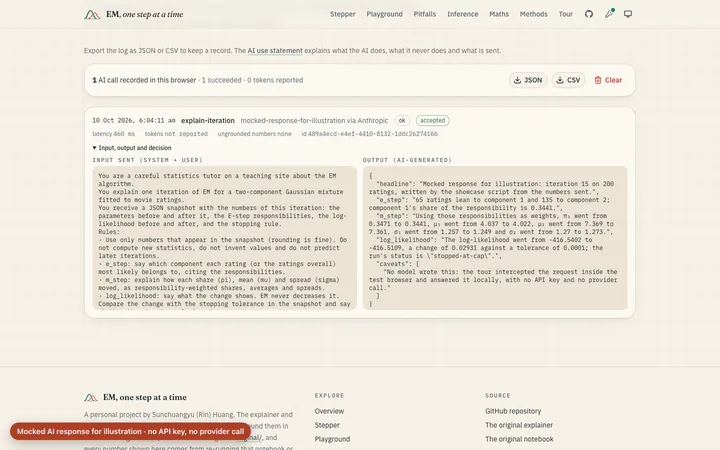The height and width of the screenshot is (450, 720).
Task: Click the 'accepted' status badge
Action: tap(433, 120)
